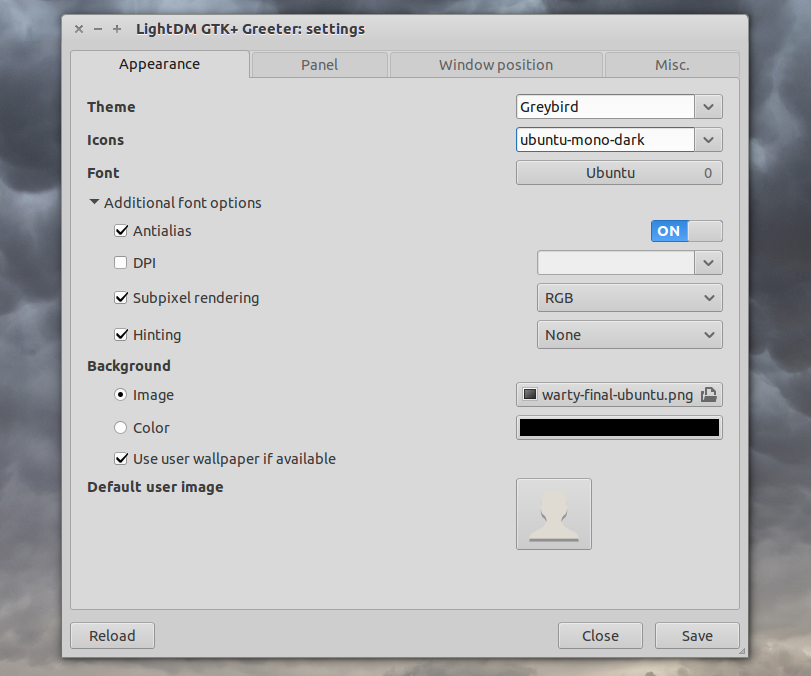Screen dimensions: 811x676
Task: Change the default user image
Action: [x=553, y=513]
